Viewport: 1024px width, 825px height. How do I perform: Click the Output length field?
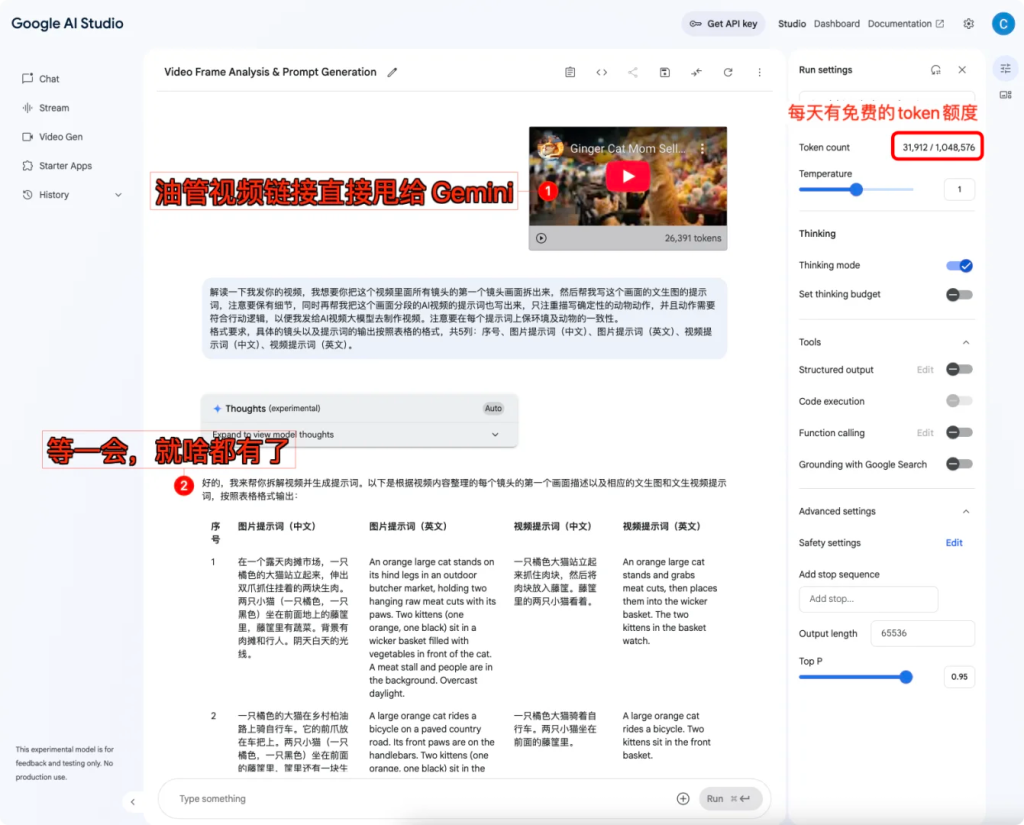922,633
